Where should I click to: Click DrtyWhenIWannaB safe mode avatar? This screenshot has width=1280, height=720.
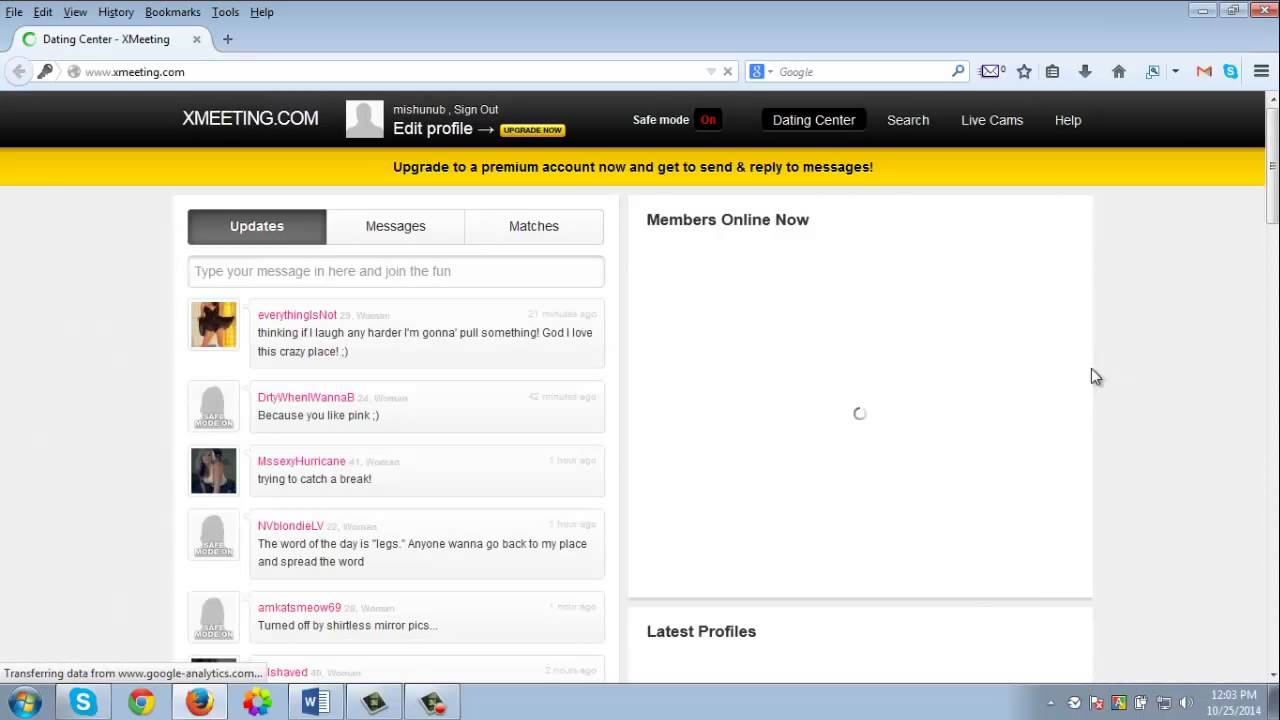click(214, 407)
